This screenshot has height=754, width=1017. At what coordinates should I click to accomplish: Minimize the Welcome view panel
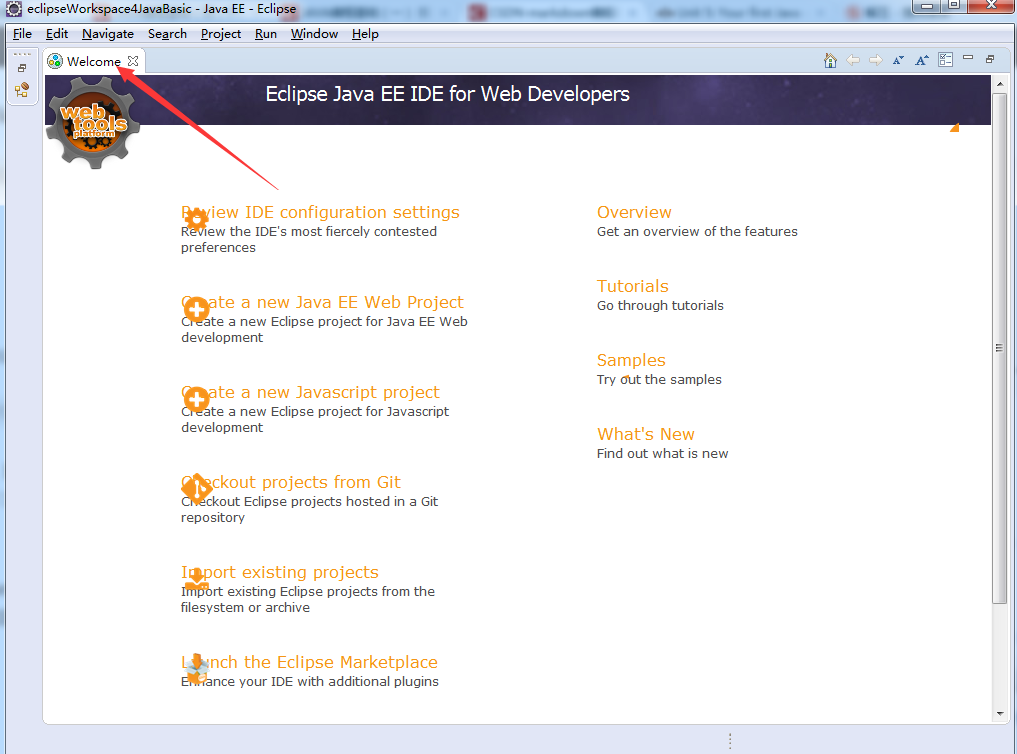pyautogui.click(x=968, y=58)
